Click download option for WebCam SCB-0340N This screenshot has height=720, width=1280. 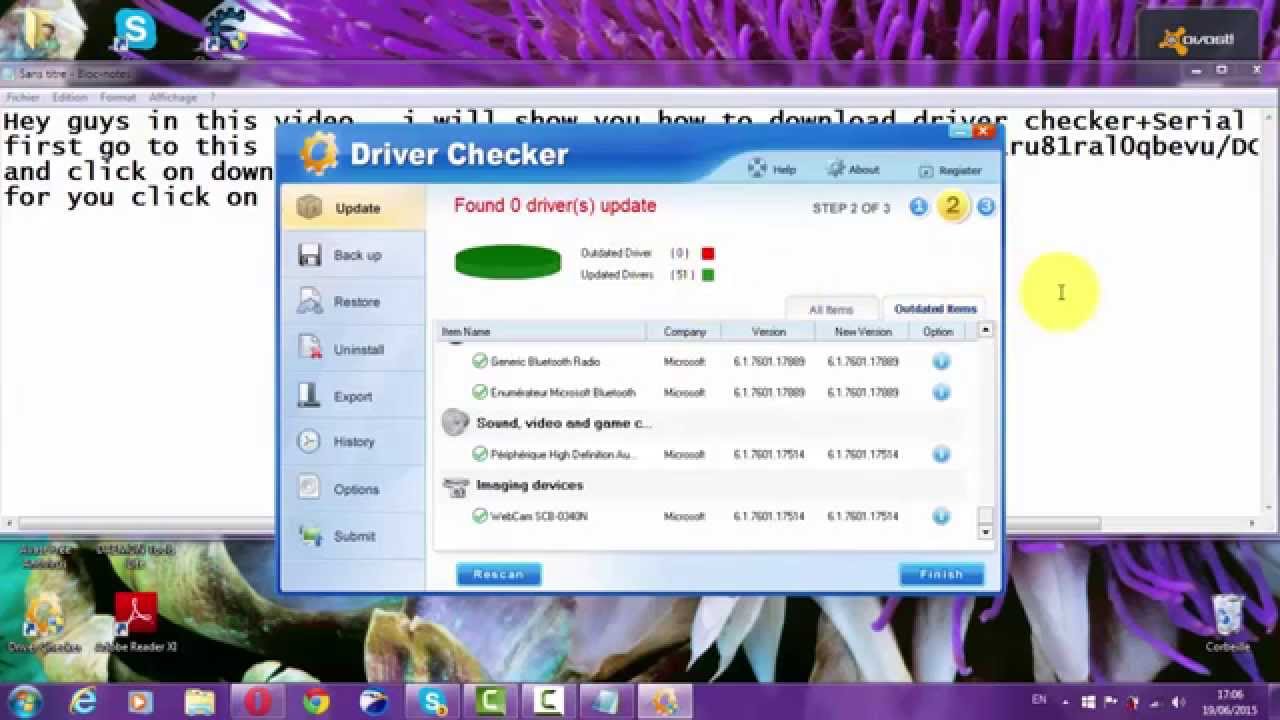click(x=941, y=516)
